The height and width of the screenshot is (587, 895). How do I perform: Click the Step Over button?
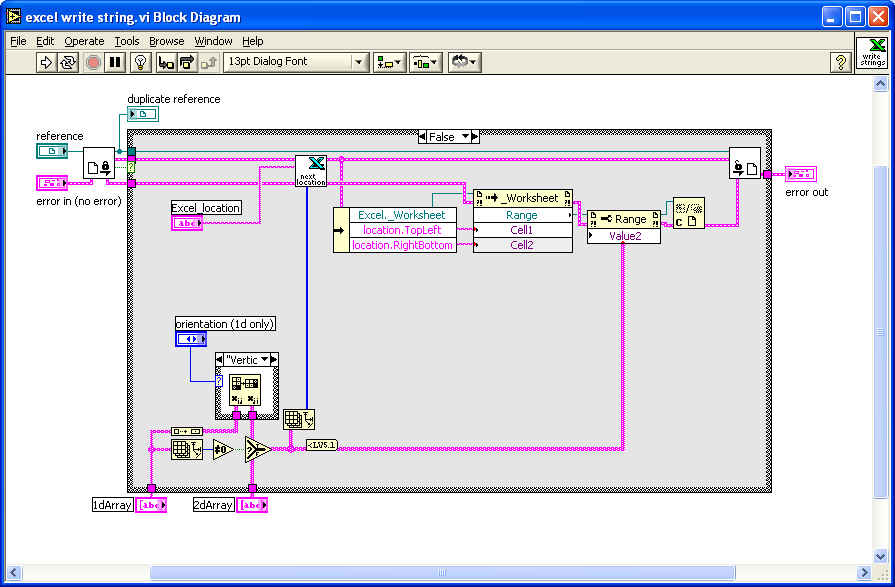187,62
